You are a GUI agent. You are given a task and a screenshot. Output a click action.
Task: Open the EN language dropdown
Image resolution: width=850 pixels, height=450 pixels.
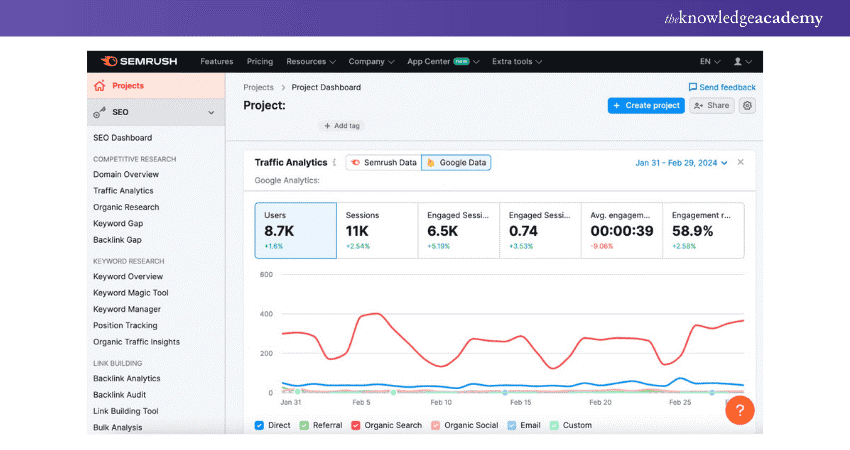tap(710, 61)
